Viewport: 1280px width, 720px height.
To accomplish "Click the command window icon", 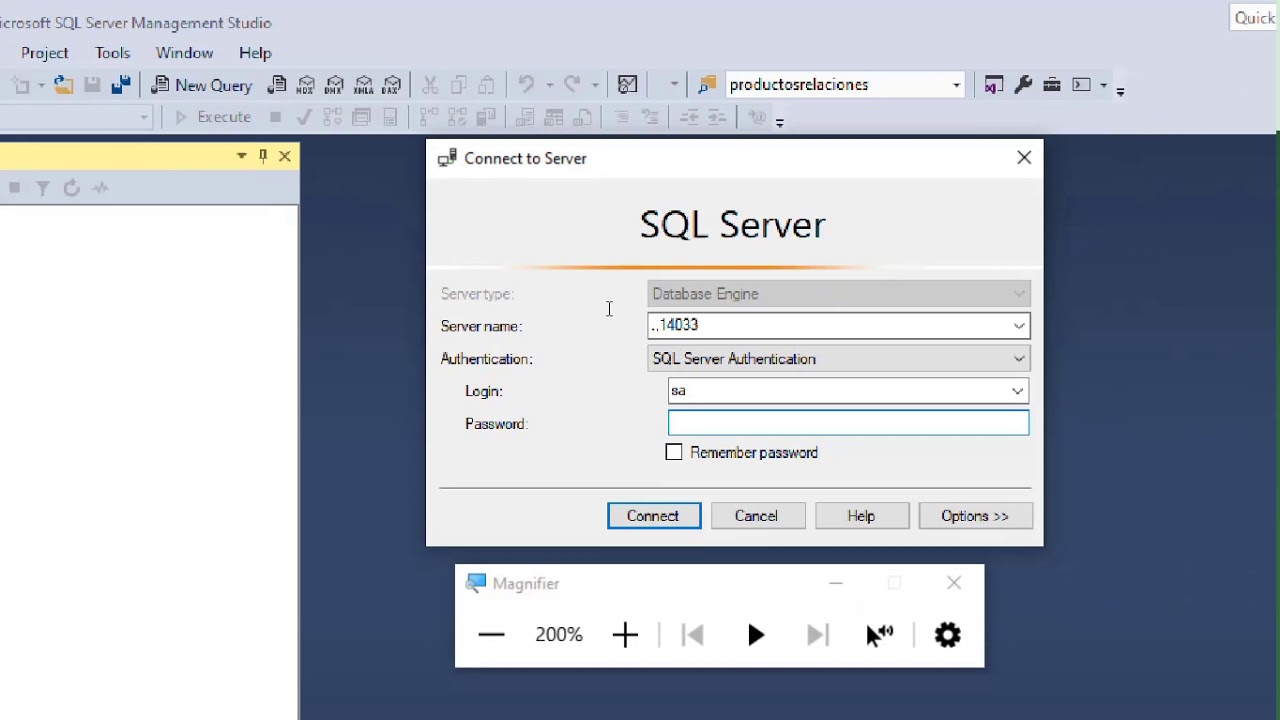I will click(x=1081, y=85).
